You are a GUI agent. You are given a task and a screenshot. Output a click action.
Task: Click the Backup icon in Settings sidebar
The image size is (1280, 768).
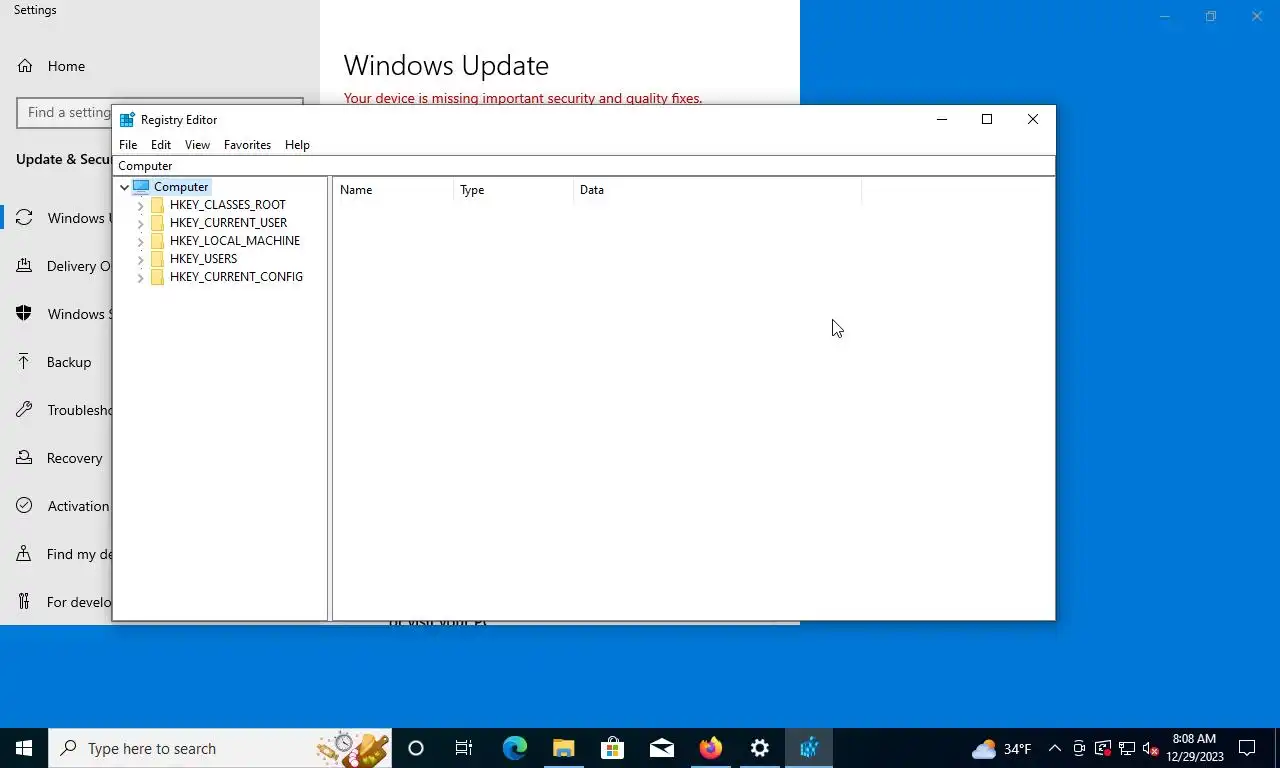(x=24, y=362)
